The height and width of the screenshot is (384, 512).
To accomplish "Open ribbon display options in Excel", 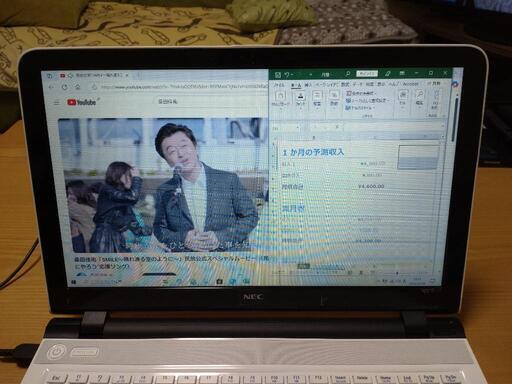I will pos(402,73).
